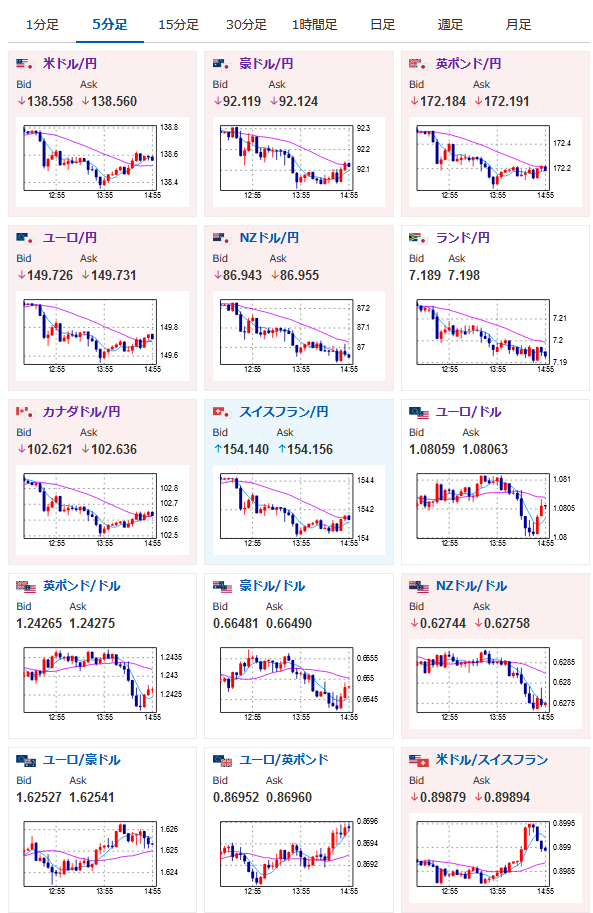The height and width of the screenshot is (913, 593).
Task: Open the 月足 monthly chart tab
Action: point(518,24)
